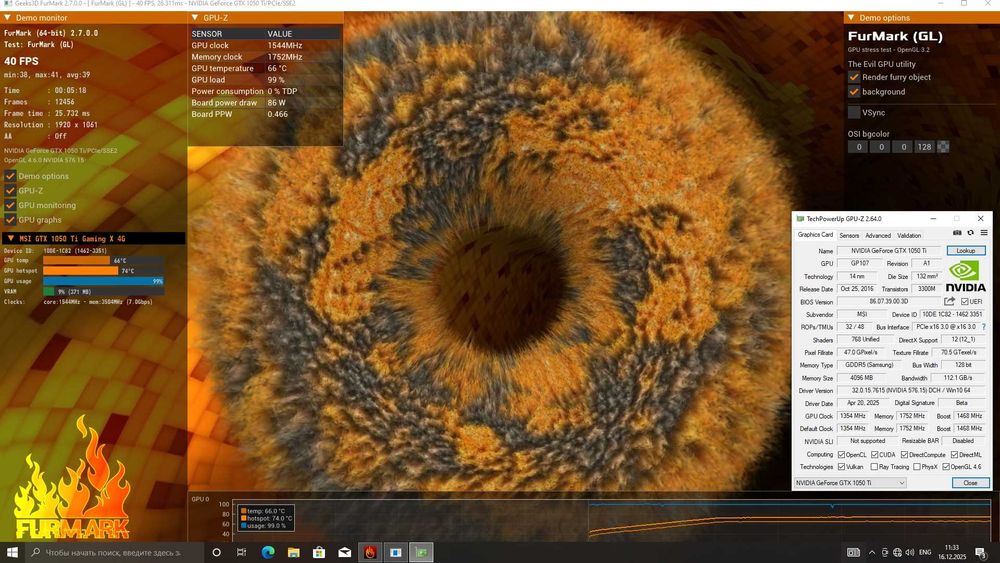Toggle the UEFI checkbox in GPU-Z

click(x=964, y=302)
